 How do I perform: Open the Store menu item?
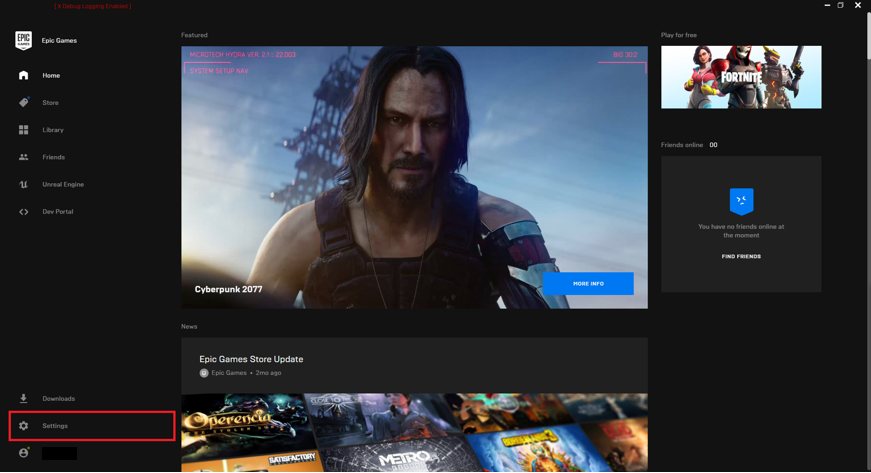pyautogui.click(x=51, y=103)
